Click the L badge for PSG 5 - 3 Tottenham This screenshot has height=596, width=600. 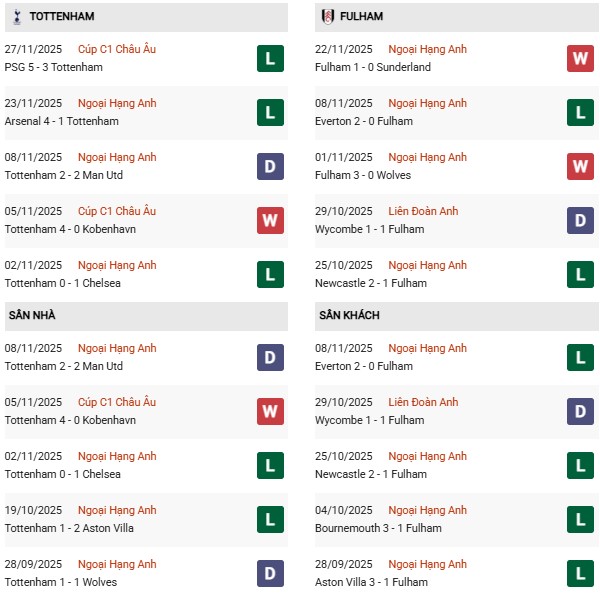(x=270, y=58)
